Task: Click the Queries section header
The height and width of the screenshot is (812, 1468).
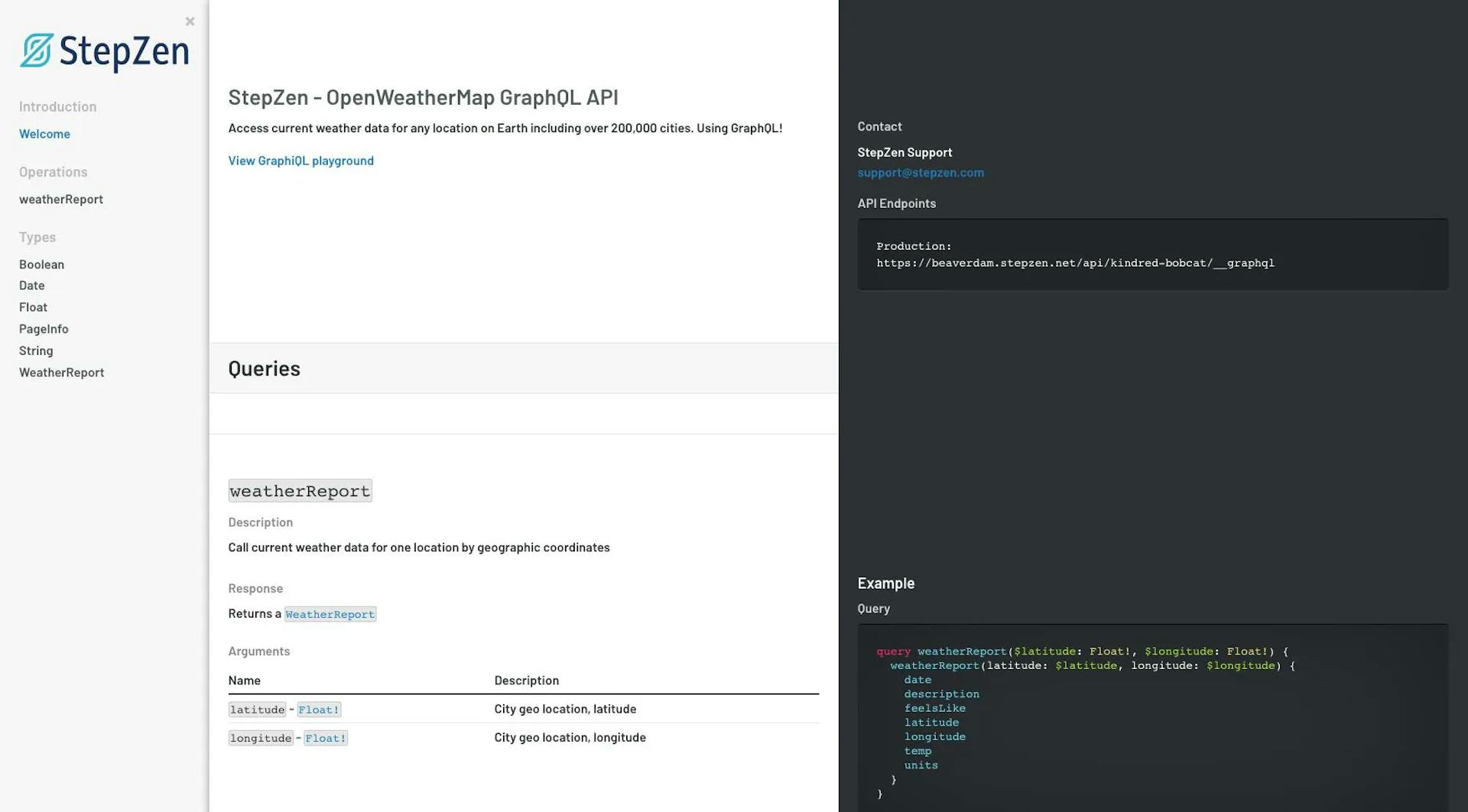Action: click(x=264, y=369)
